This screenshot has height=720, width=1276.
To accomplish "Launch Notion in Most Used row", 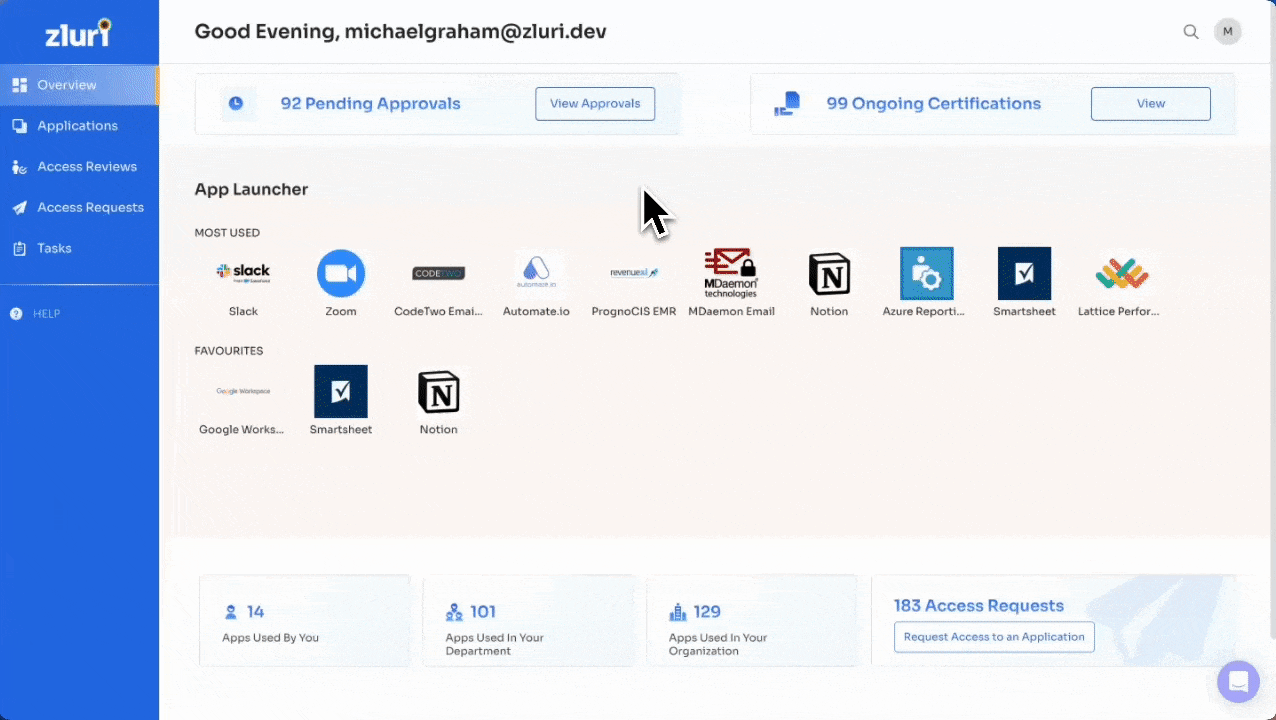I will click(x=829, y=273).
